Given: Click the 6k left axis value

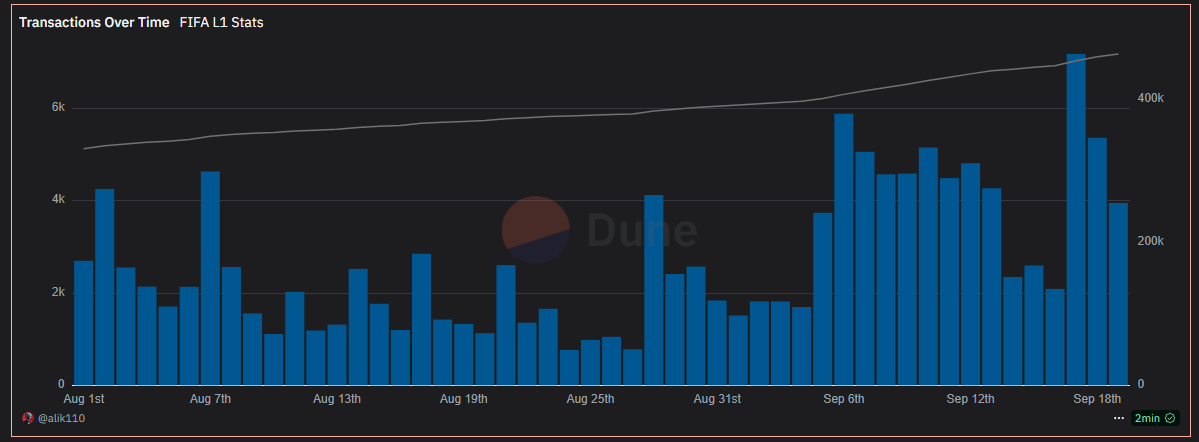Looking at the screenshot, I should [x=58, y=108].
